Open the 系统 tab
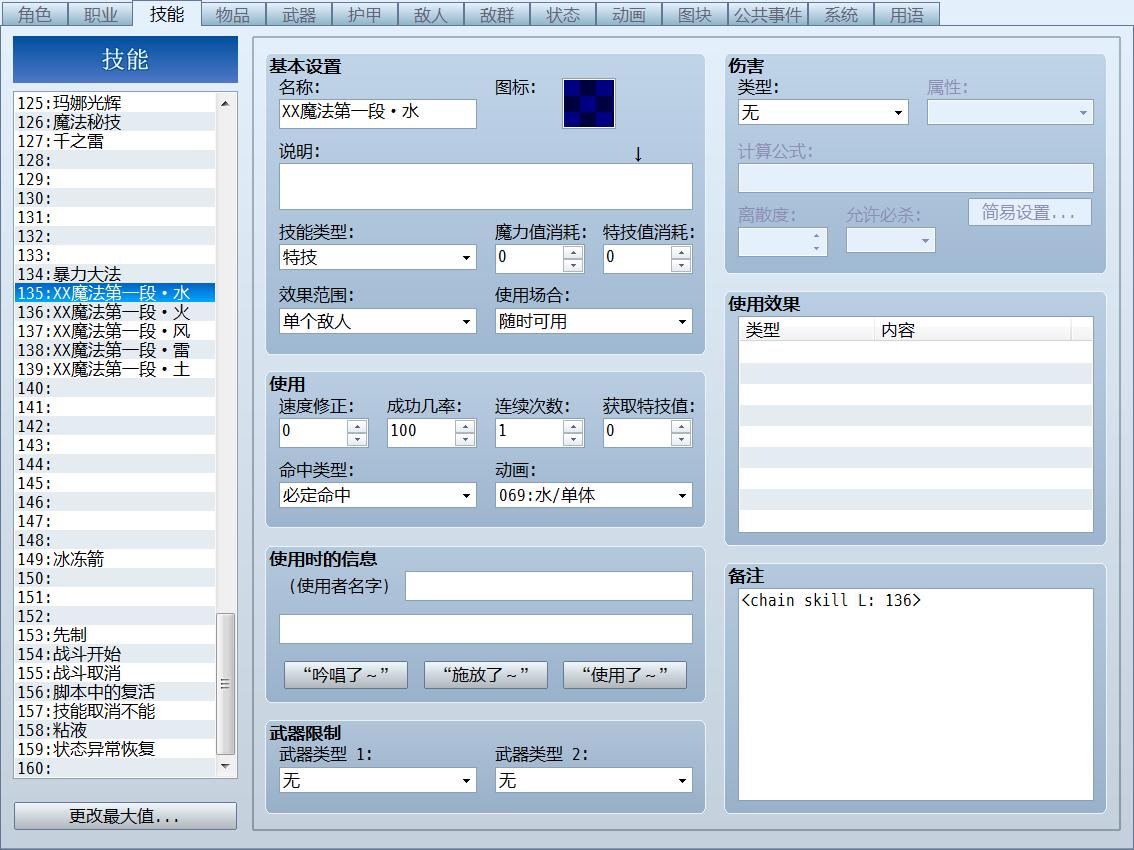The image size is (1134, 850). coord(841,14)
